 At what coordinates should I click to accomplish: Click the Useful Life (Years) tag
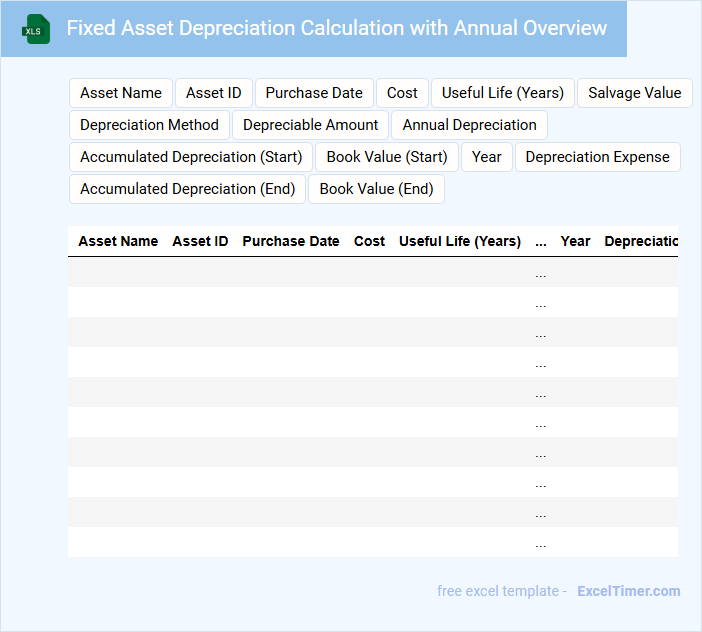pyautogui.click(x=503, y=93)
